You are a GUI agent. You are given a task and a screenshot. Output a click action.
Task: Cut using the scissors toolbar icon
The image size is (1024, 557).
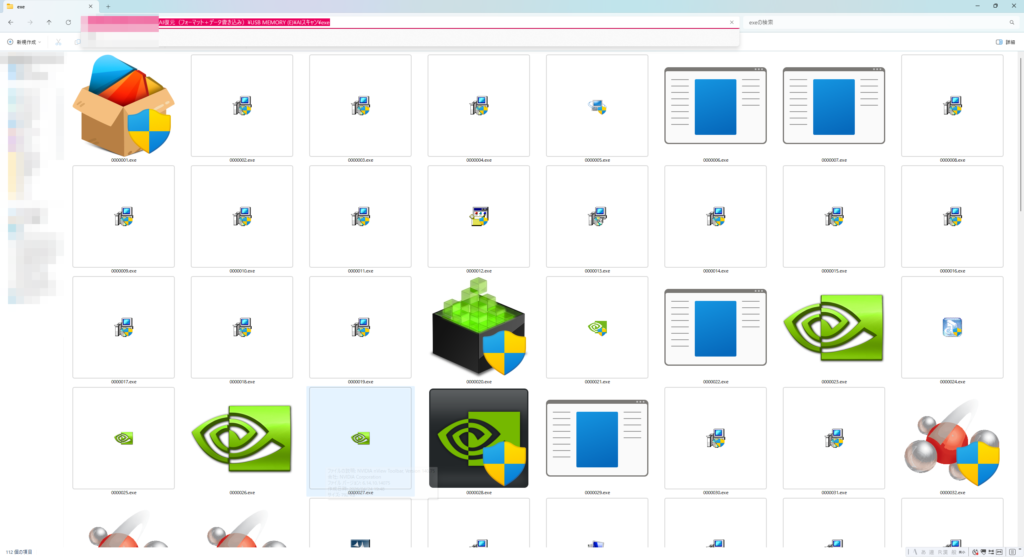click(x=58, y=42)
